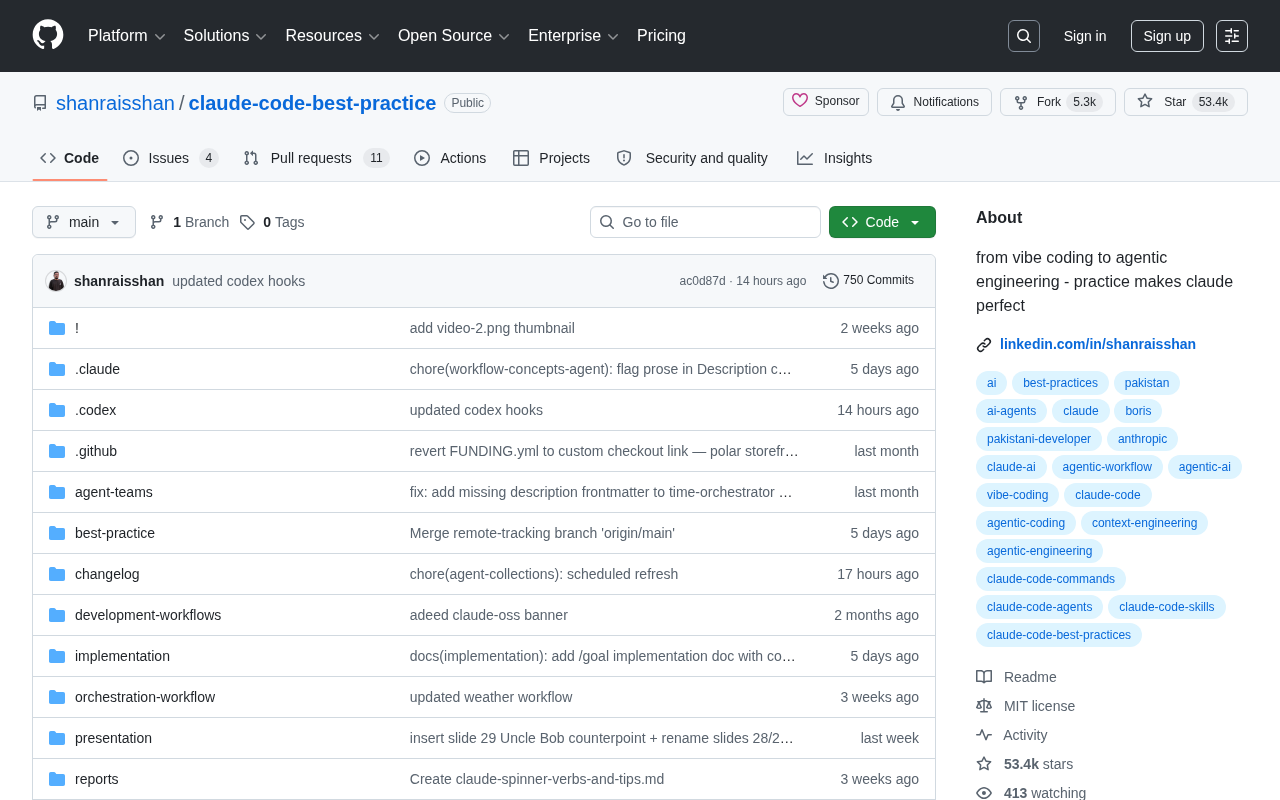Click the context-engineering topic tag
This screenshot has height=800, width=1280.
point(1144,523)
